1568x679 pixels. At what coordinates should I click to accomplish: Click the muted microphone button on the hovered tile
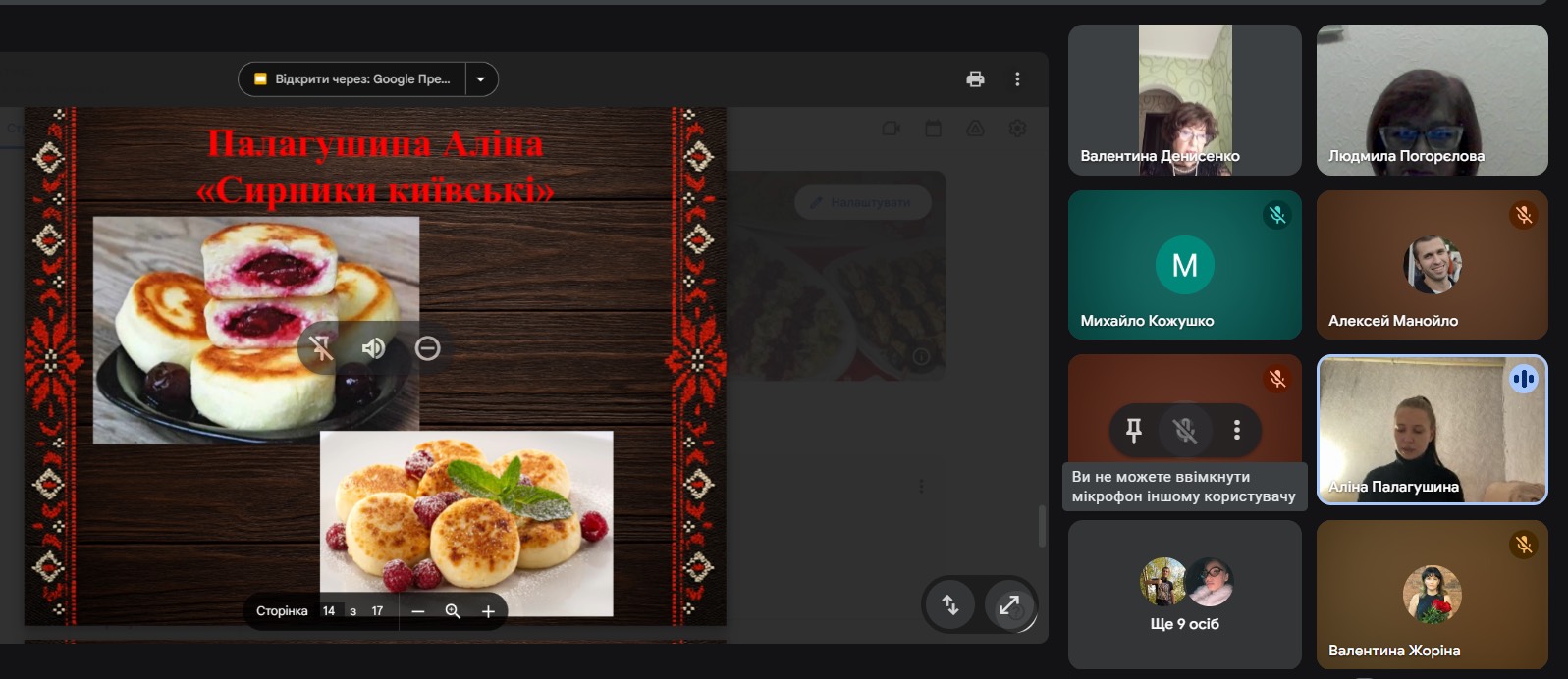(x=1185, y=430)
